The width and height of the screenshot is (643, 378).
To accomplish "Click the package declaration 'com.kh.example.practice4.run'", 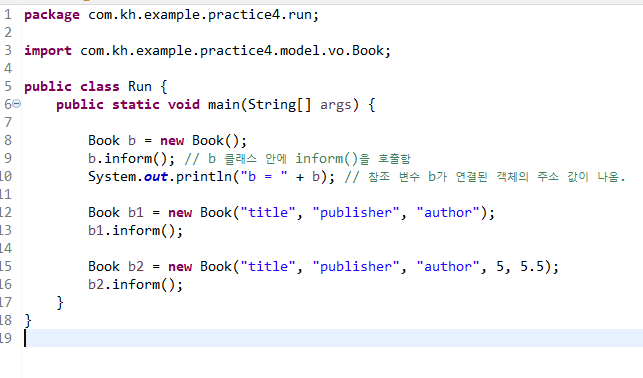I will tap(200, 15).
